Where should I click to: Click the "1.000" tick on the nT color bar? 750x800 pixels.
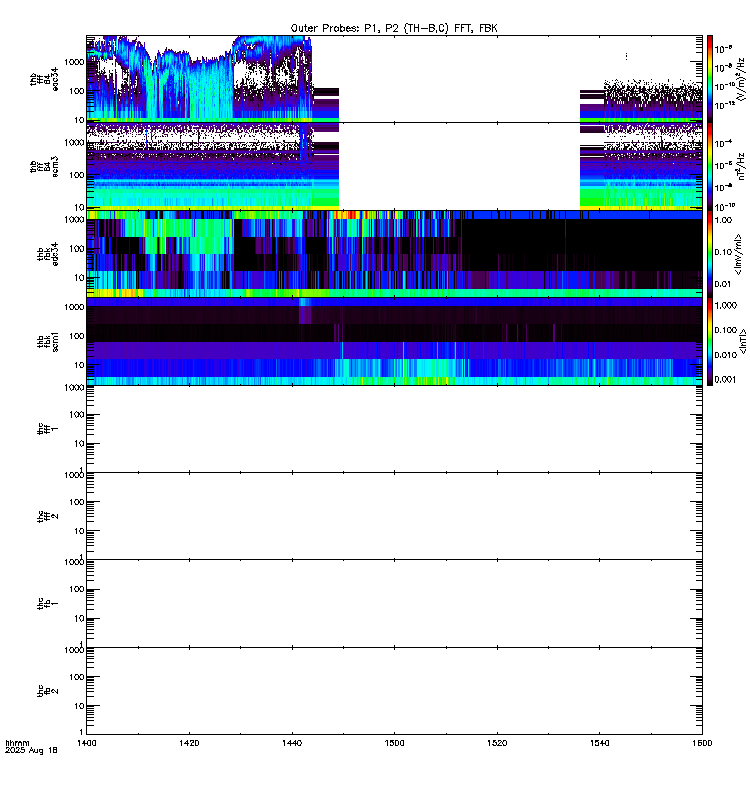726,305
